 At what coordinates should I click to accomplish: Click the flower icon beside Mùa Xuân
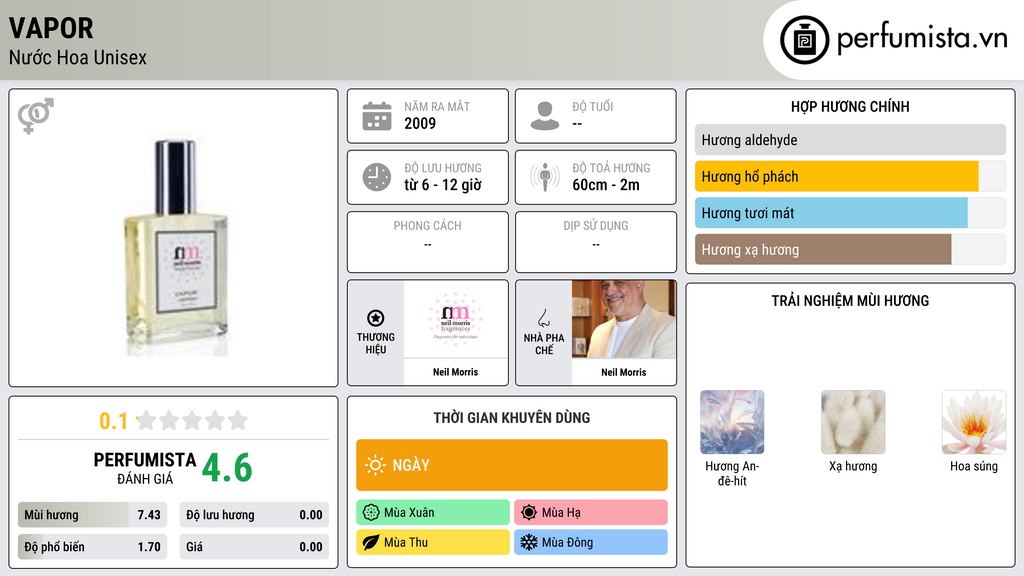click(x=371, y=512)
